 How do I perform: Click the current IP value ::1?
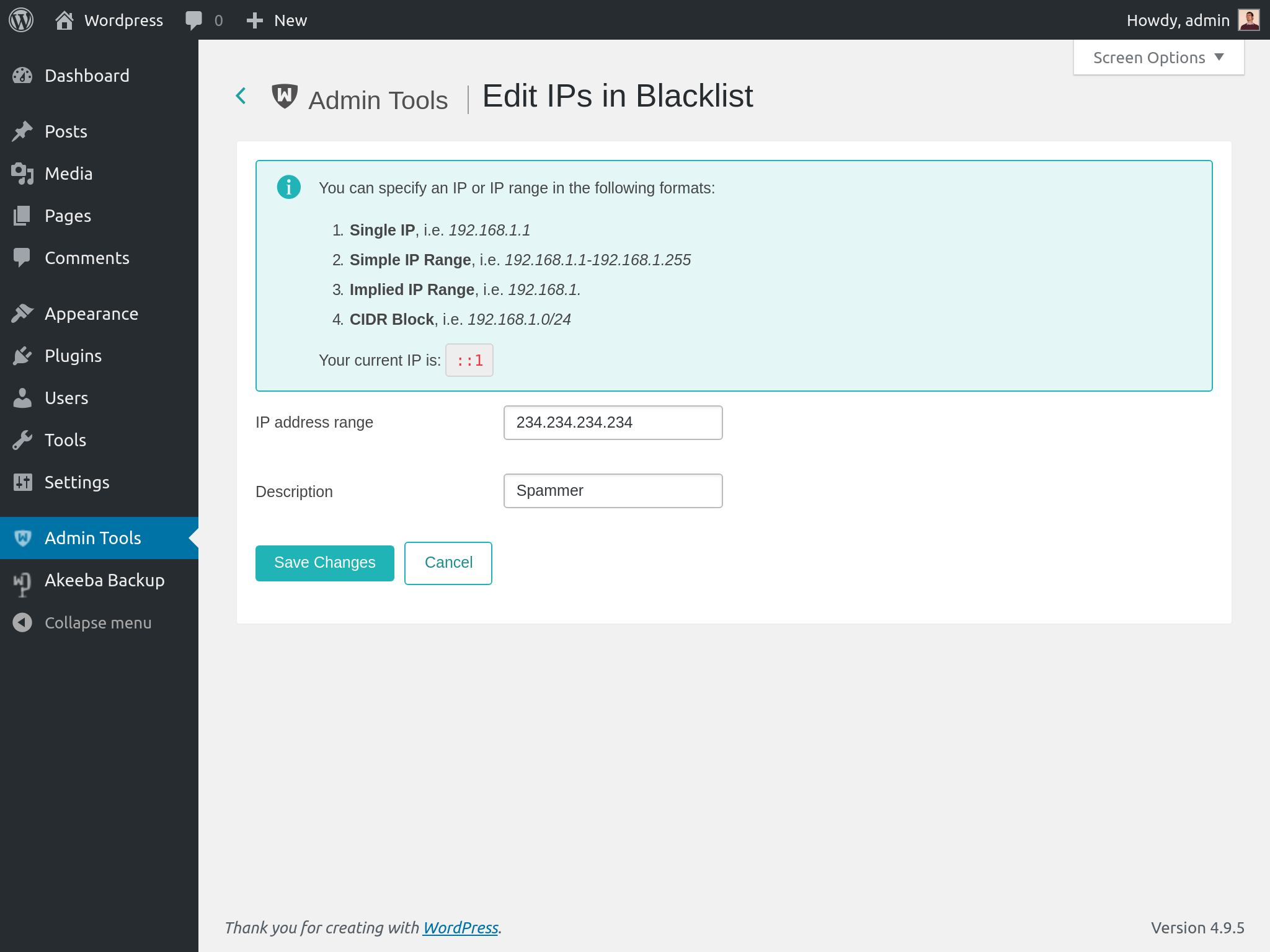click(x=469, y=360)
